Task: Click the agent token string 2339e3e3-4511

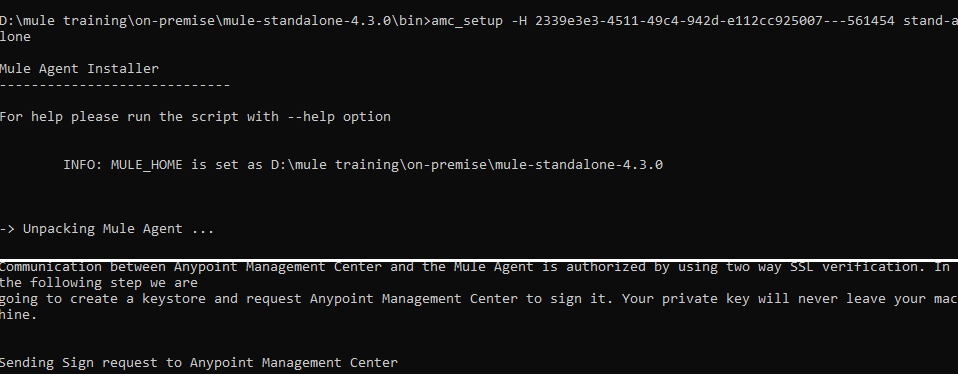Action: coord(715,21)
